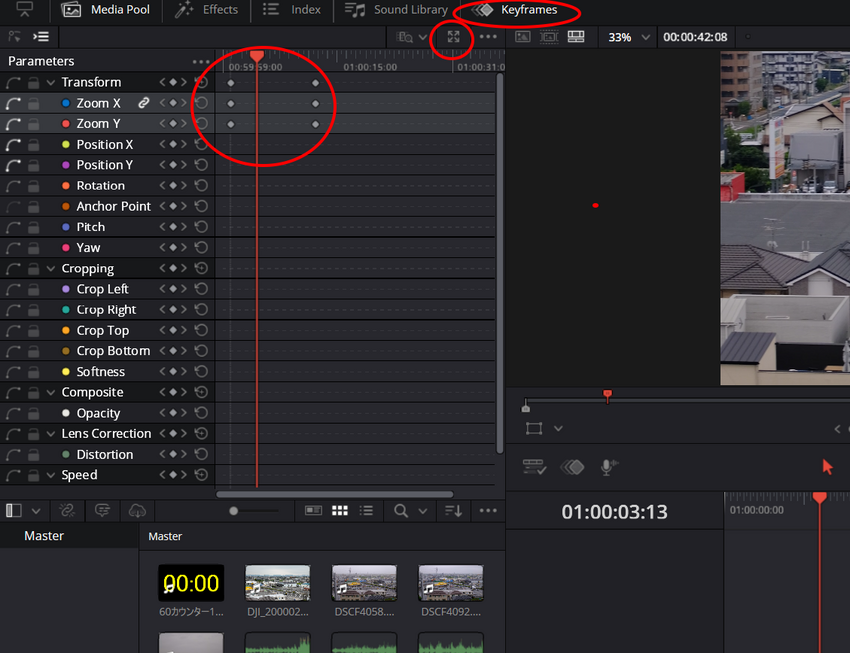Screen dimensions: 850x653
Task: Reset the Opacity parameter
Action: [201, 413]
